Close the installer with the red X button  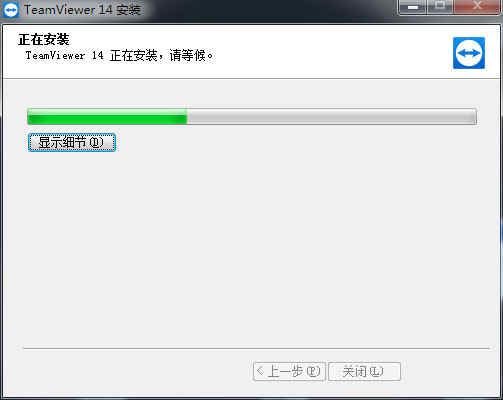point(477,7)
